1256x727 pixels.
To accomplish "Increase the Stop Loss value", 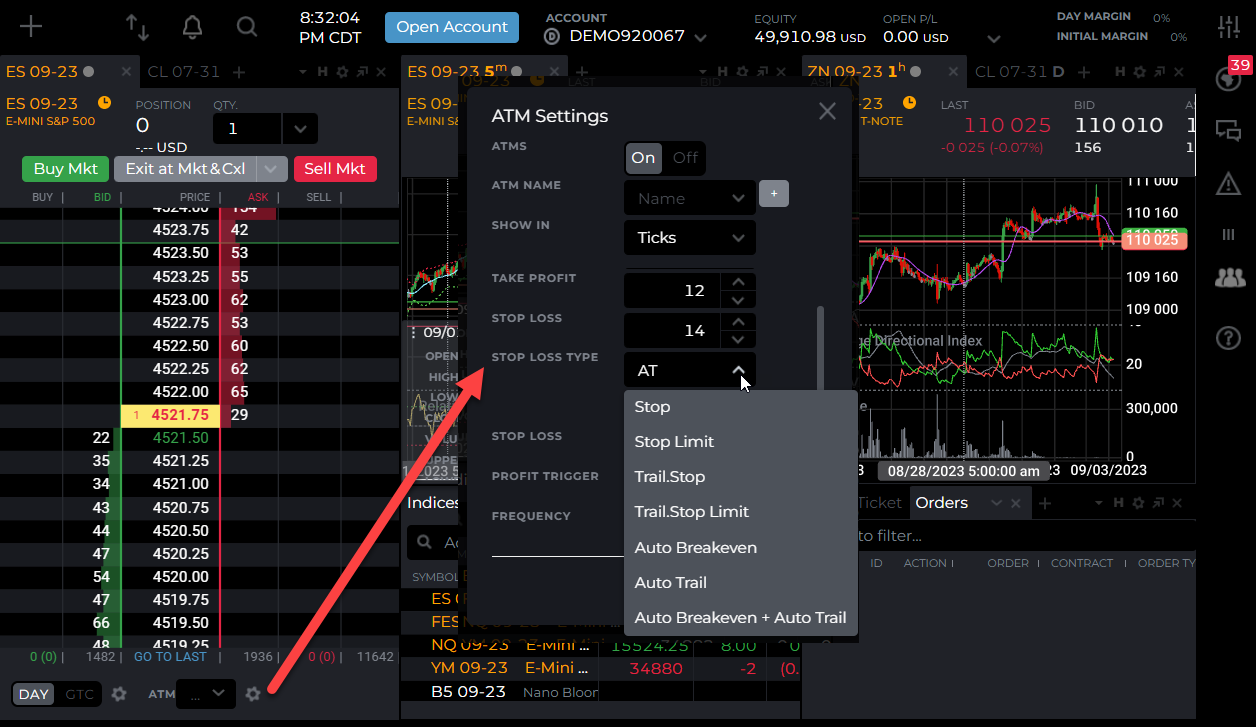I will click(738, 322).
